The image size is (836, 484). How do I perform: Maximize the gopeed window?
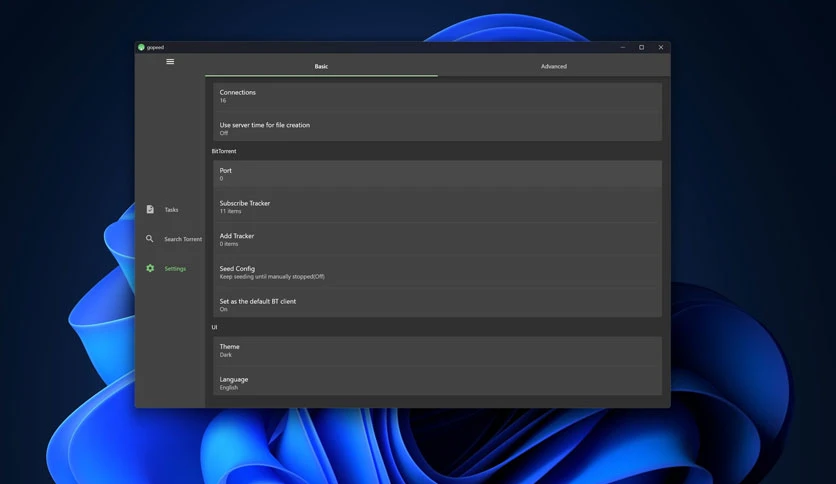(641, 47)
